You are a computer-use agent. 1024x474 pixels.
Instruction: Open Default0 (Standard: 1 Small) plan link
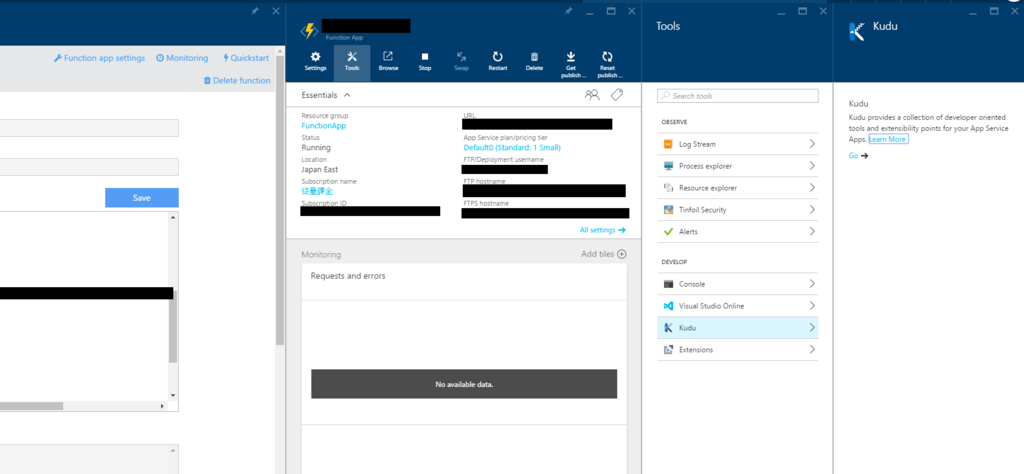(x=512, y=148)
